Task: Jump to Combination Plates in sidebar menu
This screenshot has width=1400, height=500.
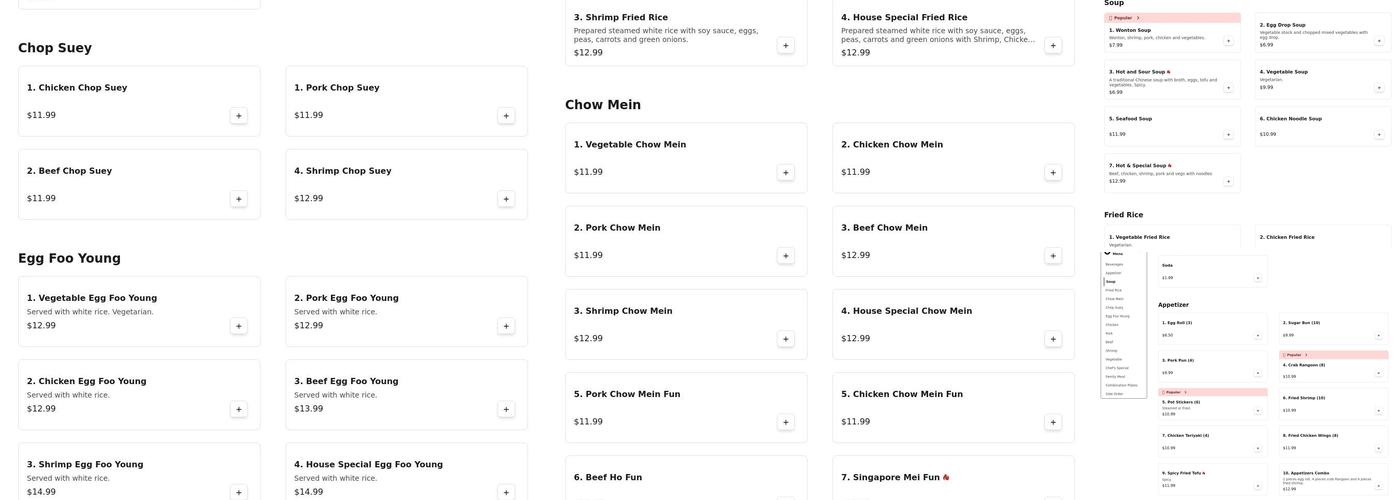Action: coord(1121,385)
